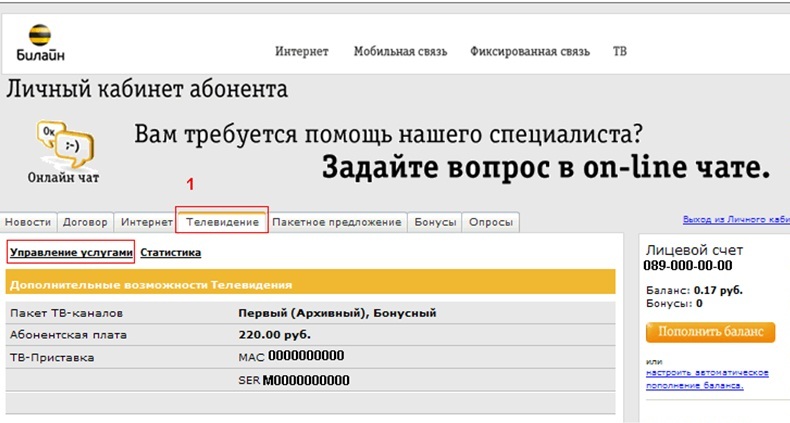
Task: Click the Бонусы: 0 text
Action: (x=674, y=304)
